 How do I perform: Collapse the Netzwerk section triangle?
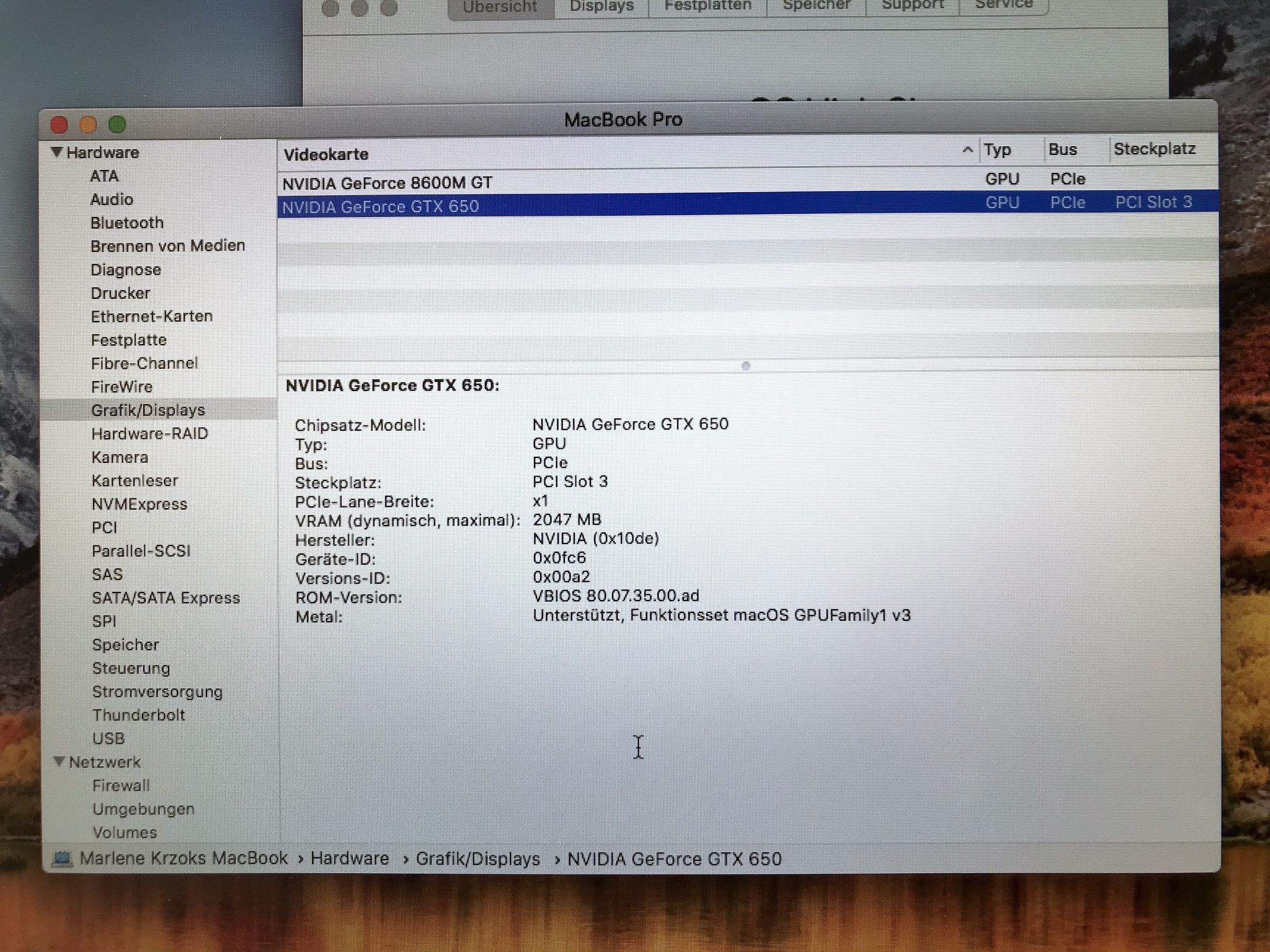click(60, 762)
